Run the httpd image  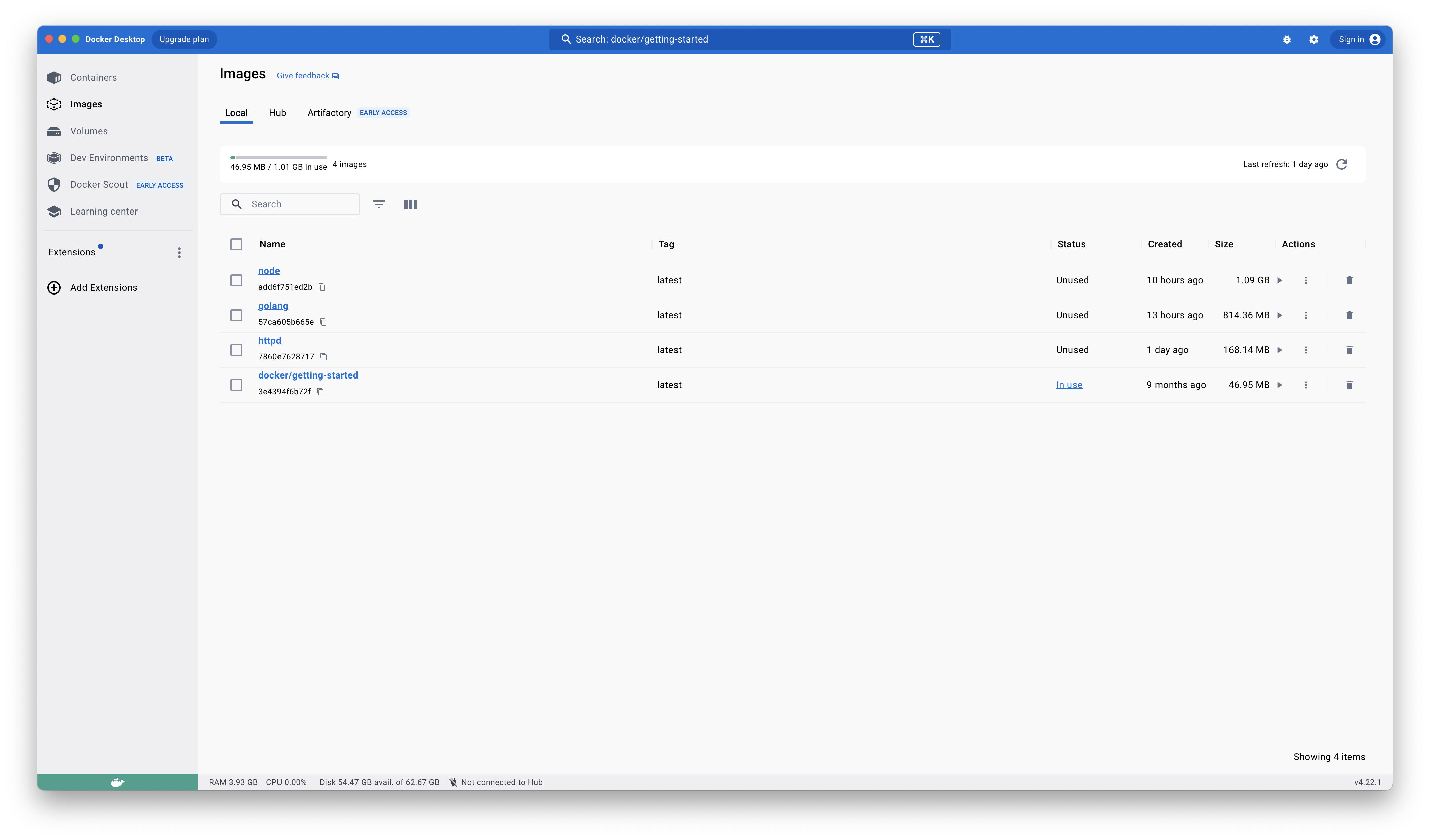click(x=1280, y=350)
